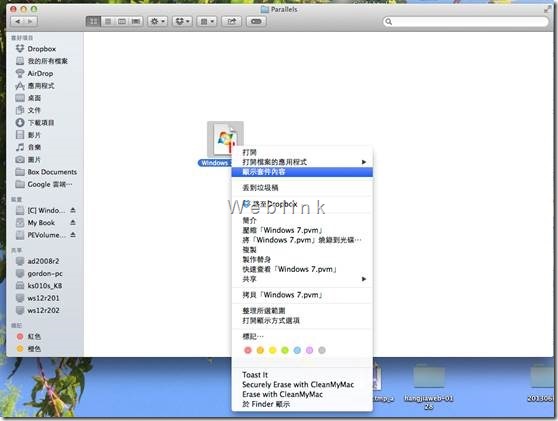Open the arrange-by toolbar dropdown
Screen dimensions: 558x421
click(207, 22)
